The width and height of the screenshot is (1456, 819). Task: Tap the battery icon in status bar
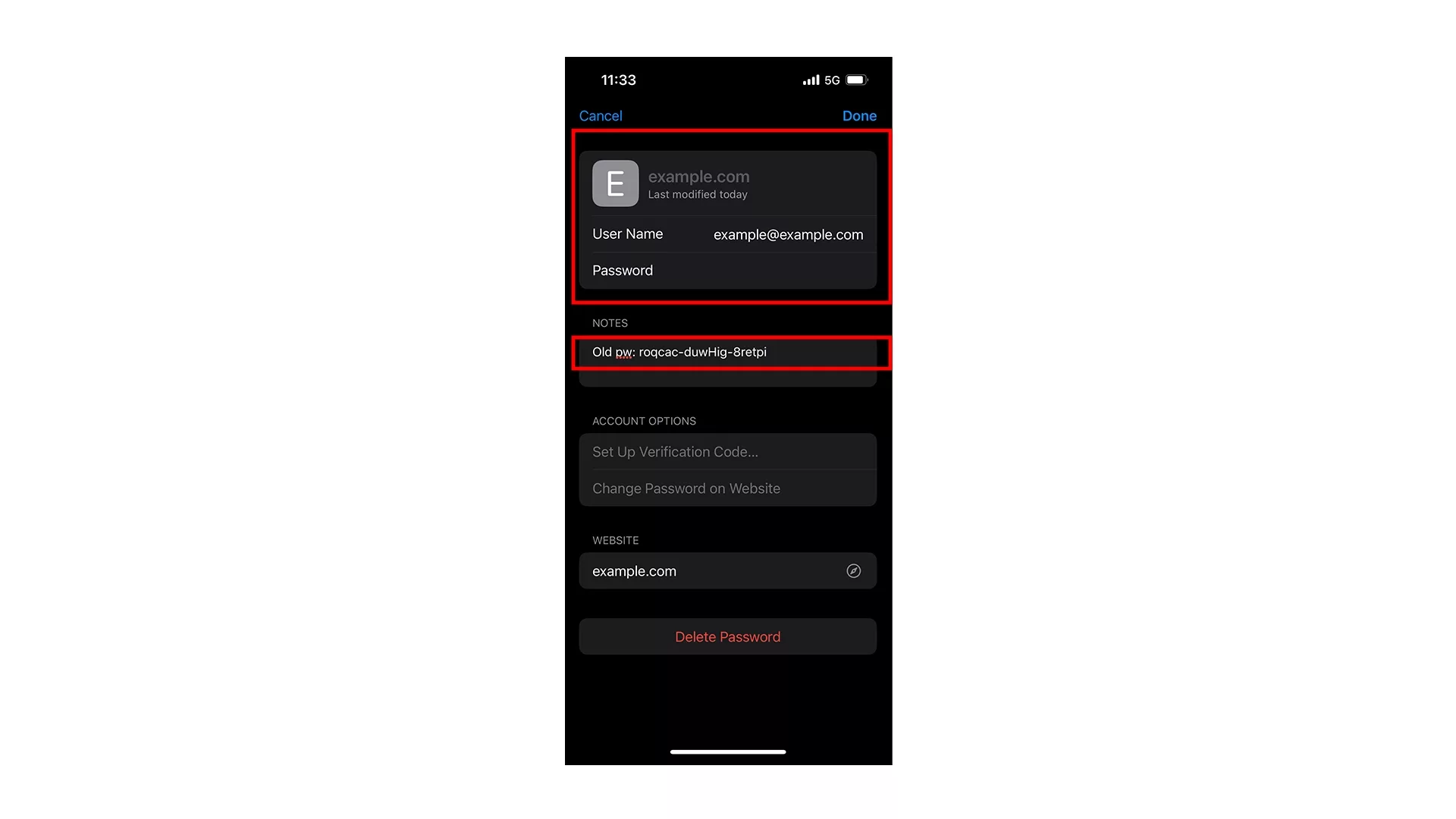[855, 79]
